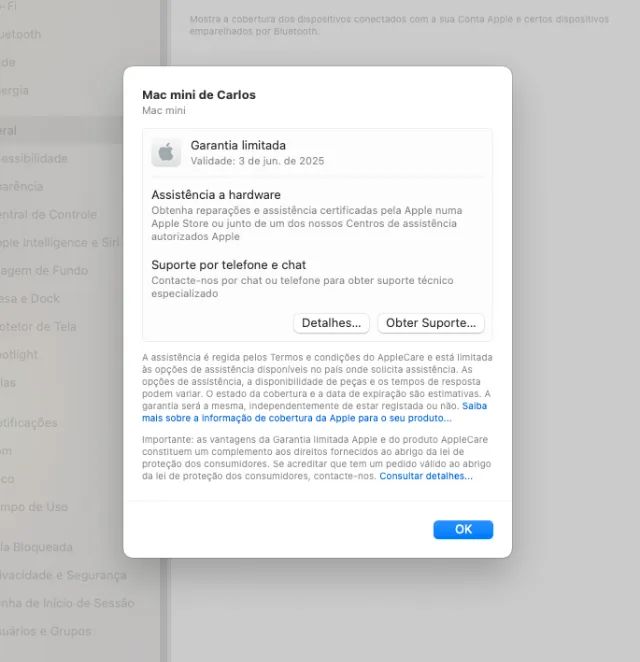Click Obter Suporte... button
The width and height of the screenshot is (640, 662).
tap(431, 323)
